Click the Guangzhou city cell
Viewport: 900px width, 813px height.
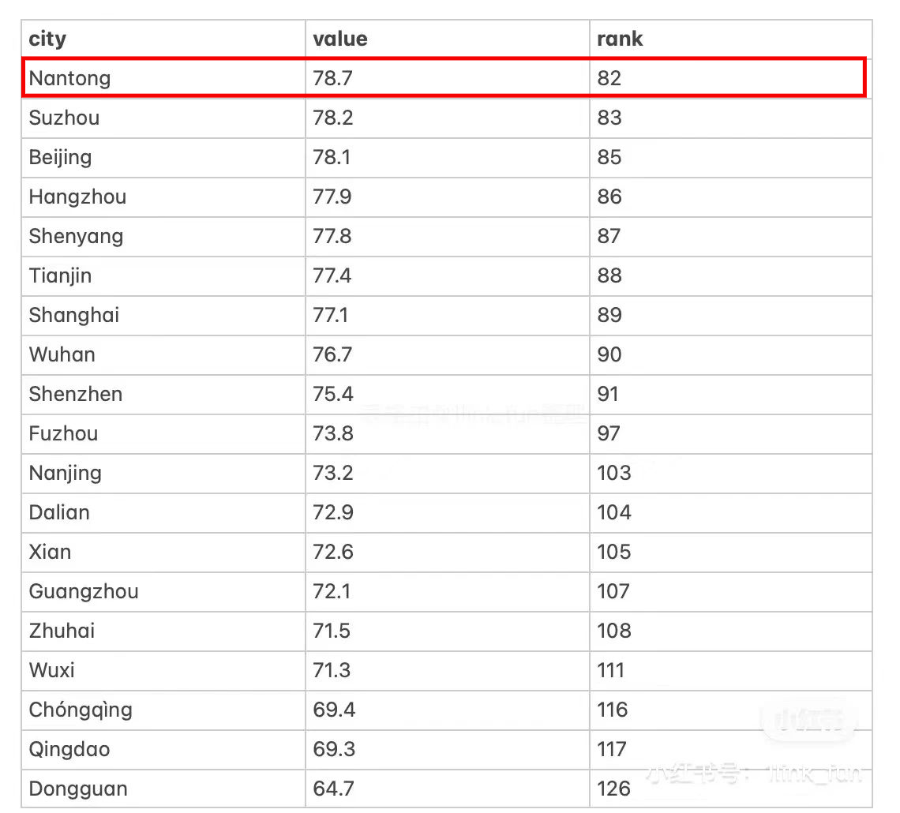pyautogui.click(x=164, y=591)
